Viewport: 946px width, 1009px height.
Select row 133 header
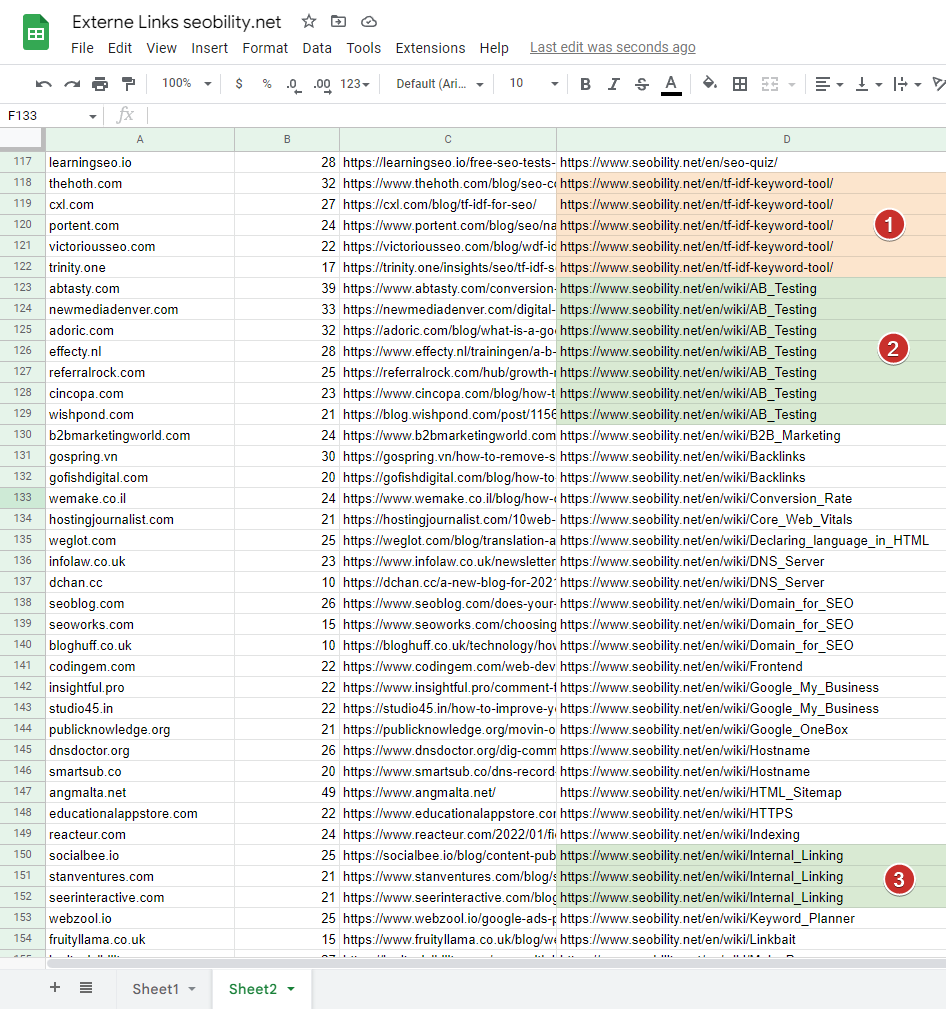coord(23,498)
